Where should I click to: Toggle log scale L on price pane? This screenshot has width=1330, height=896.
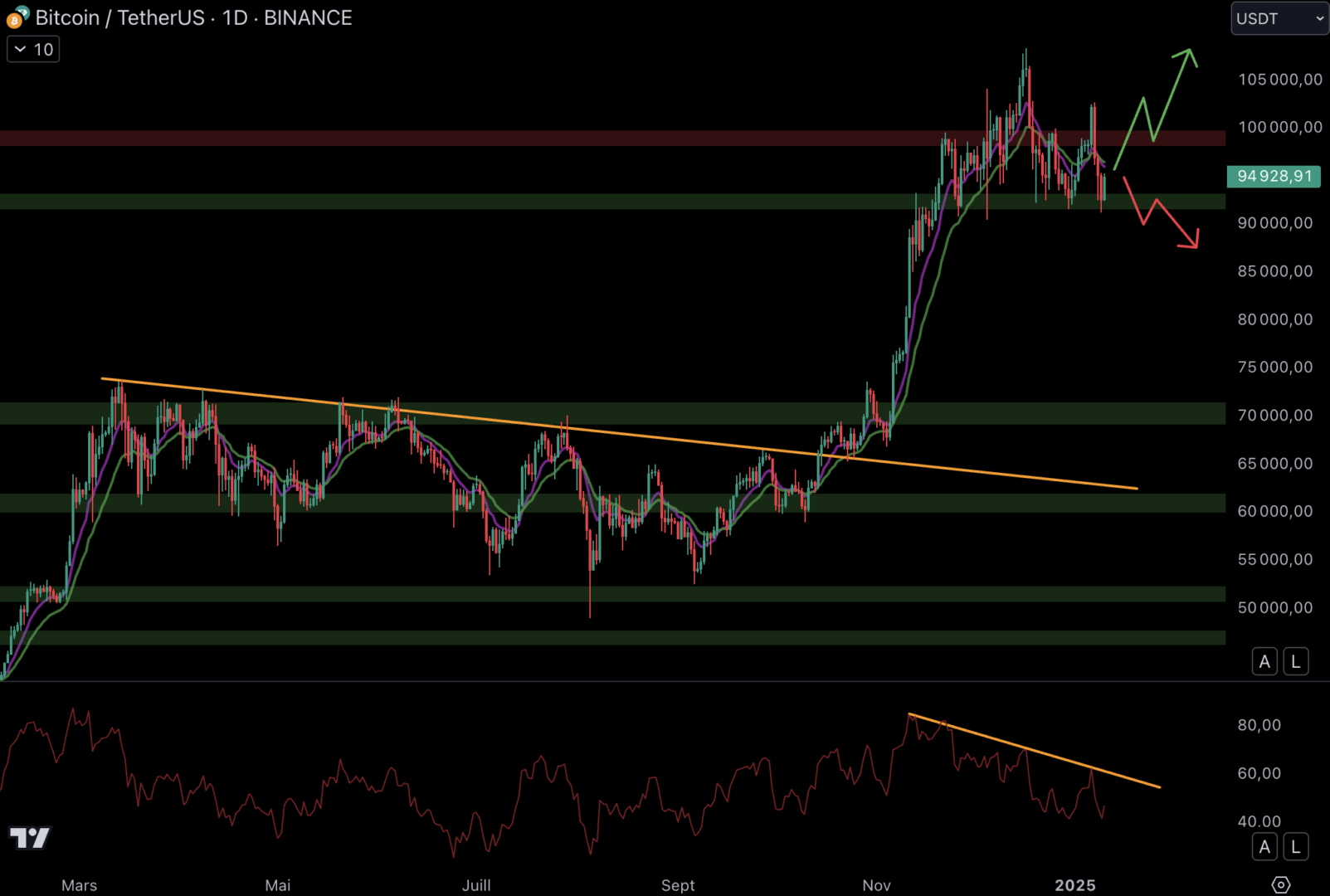click(1295, 661)
